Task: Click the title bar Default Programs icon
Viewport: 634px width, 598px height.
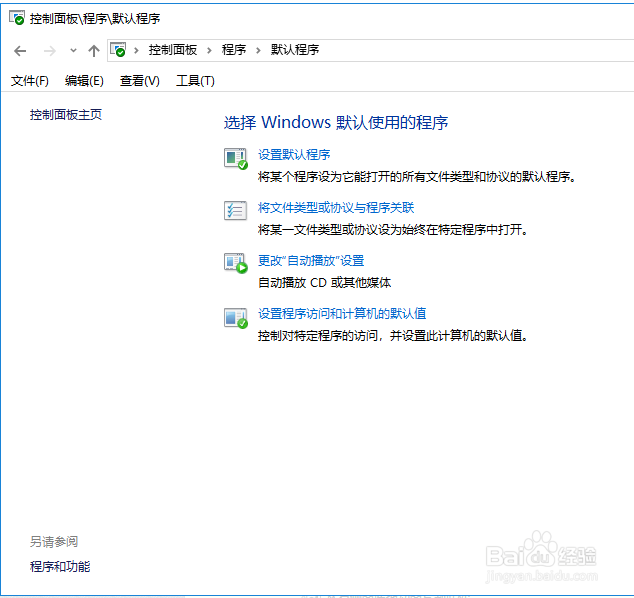Action: [17, 18]
